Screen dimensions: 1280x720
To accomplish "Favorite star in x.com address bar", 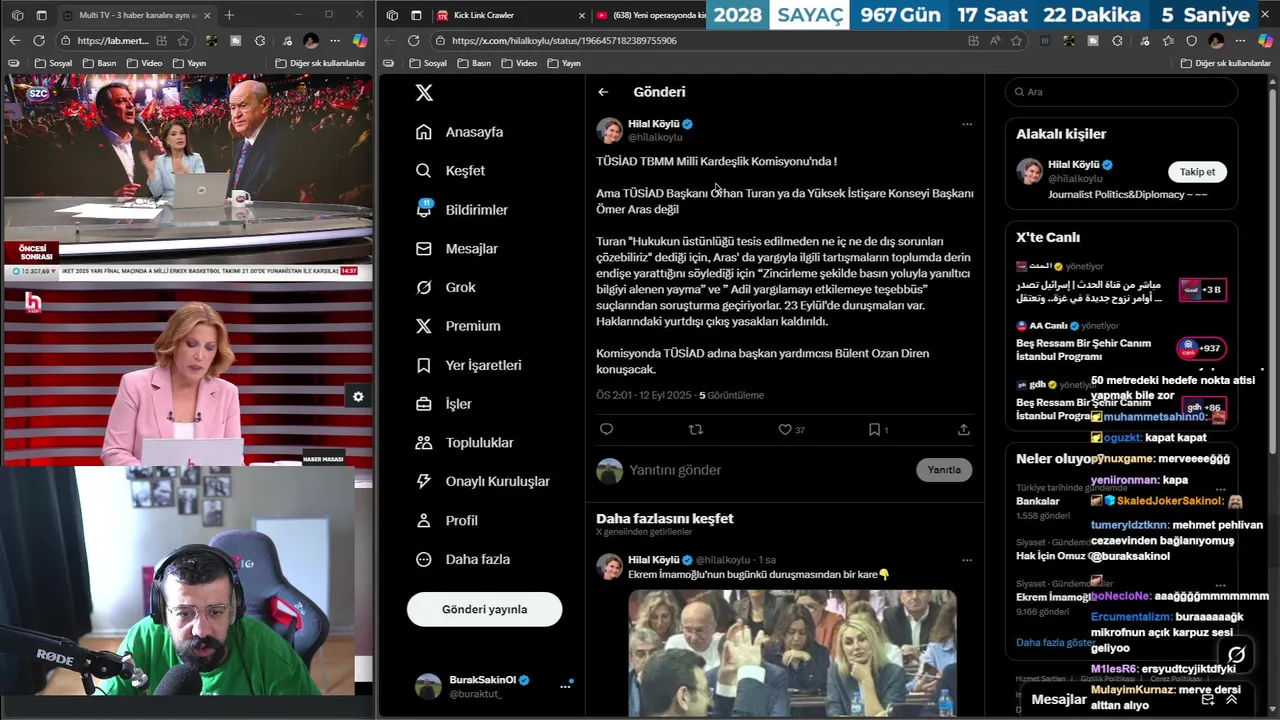I will click(1016, 41).
